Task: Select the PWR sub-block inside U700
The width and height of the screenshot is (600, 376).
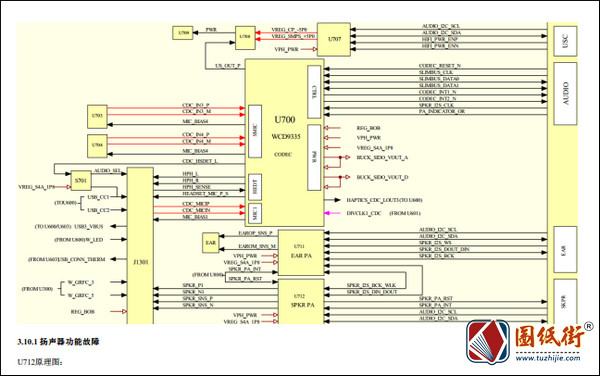Action: pyautogui.click(x=314, y=158)
